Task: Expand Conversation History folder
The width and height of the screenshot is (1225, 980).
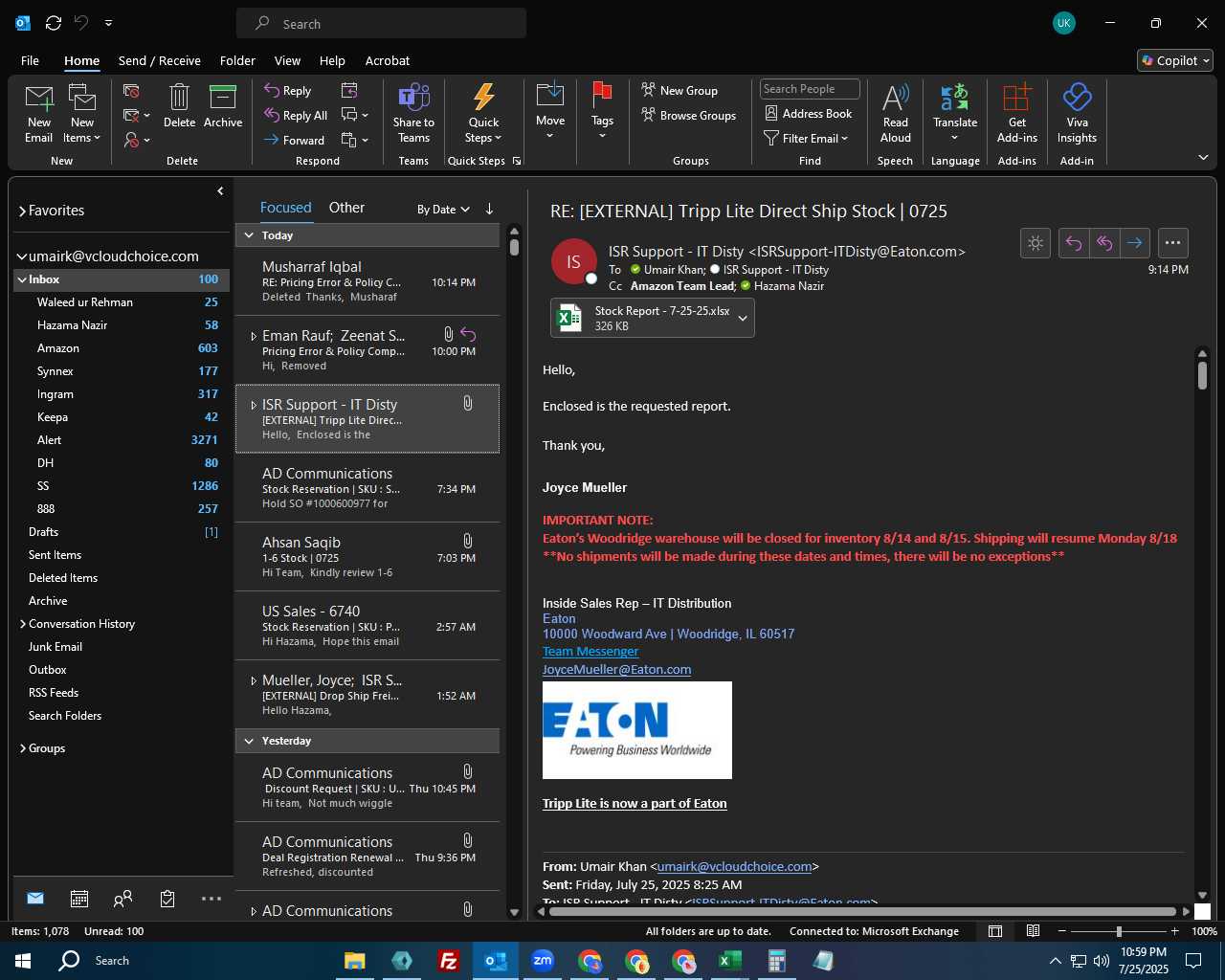Action: 22,624
